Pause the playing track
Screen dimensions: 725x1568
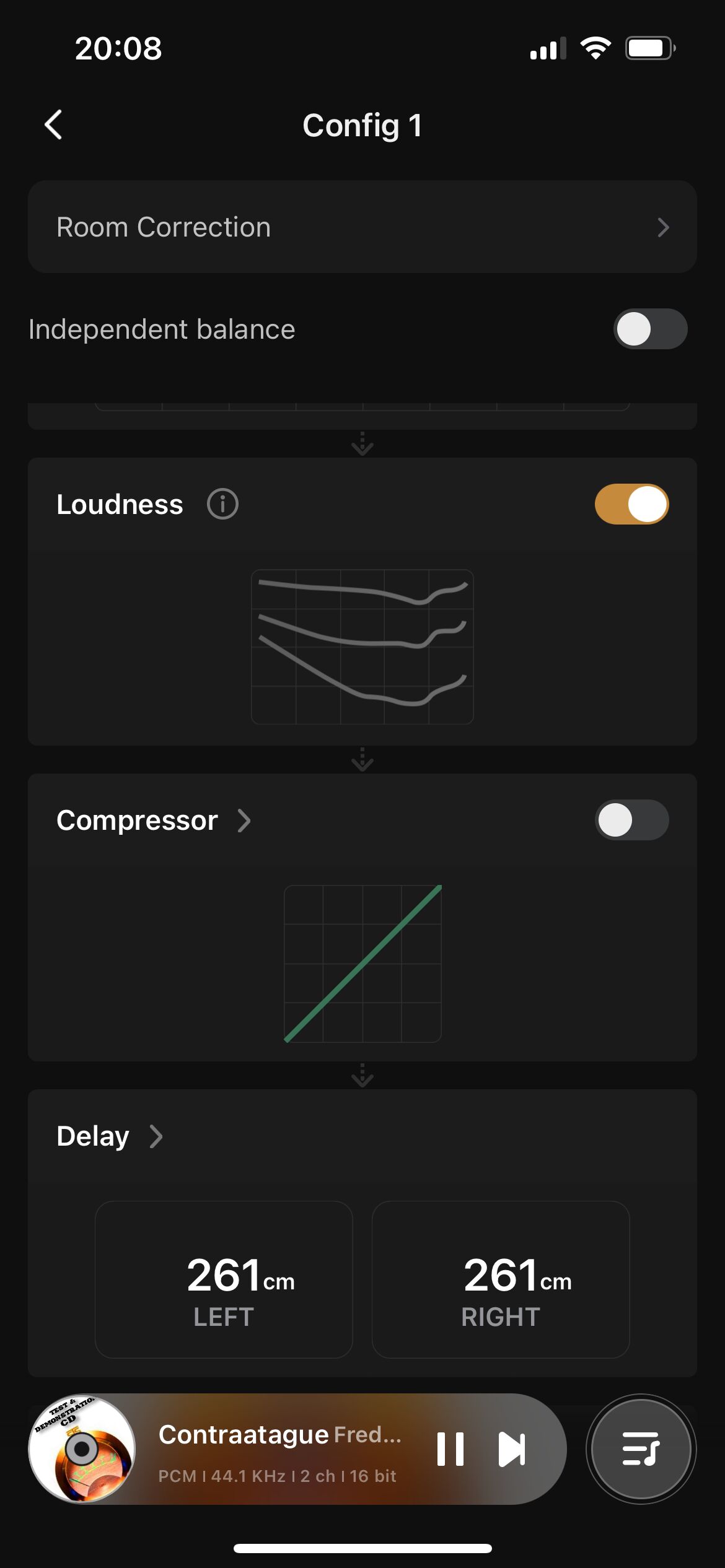pyautogui.click(x=450, y=1449)
